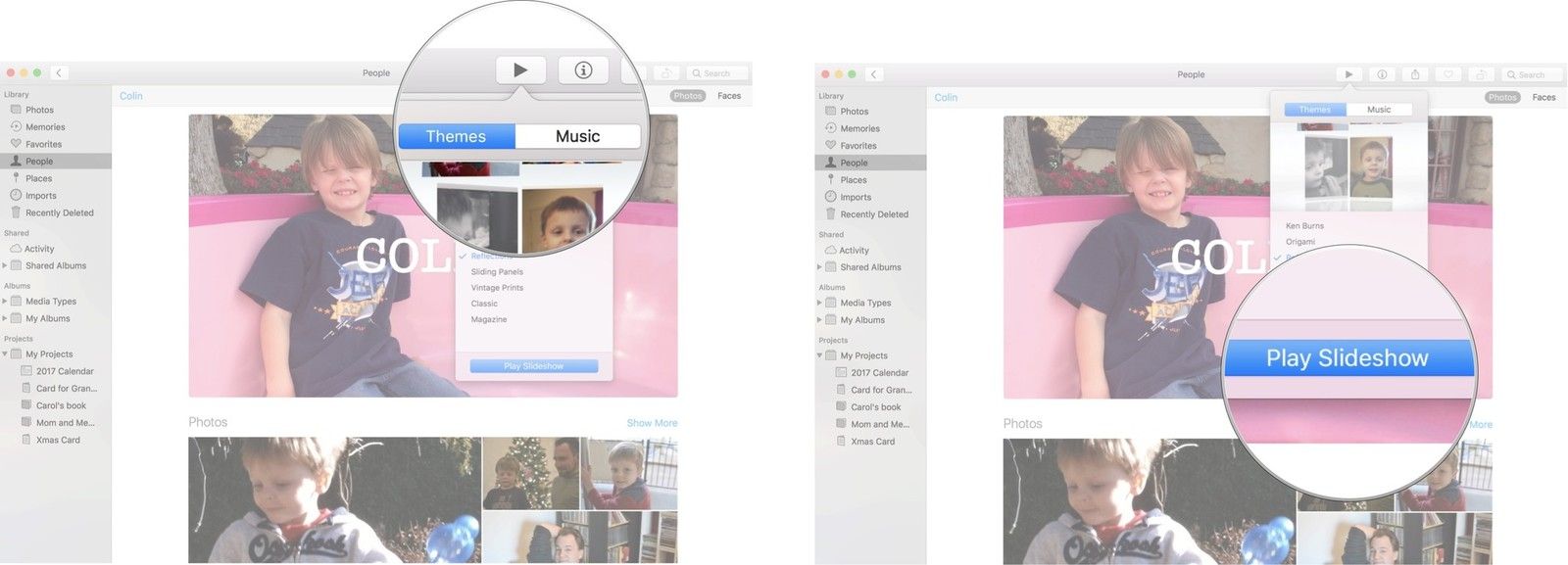Click the heart favorite icon in the right window toolbar
This screenshot has width=1568, height=565.
click(x=1448, y=74)
